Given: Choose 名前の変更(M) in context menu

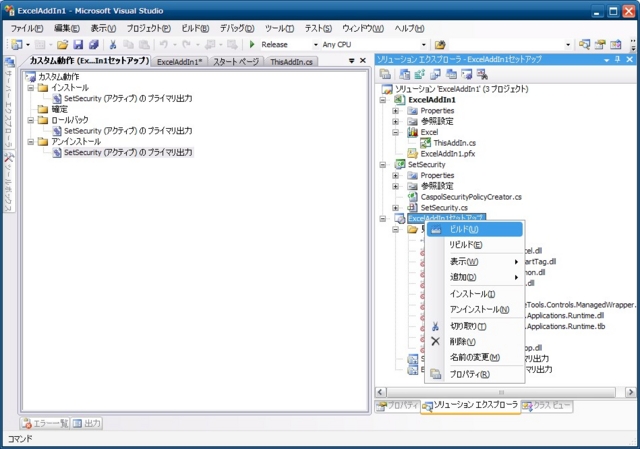Looking at the screenshot, I should [x=475, y=357].
